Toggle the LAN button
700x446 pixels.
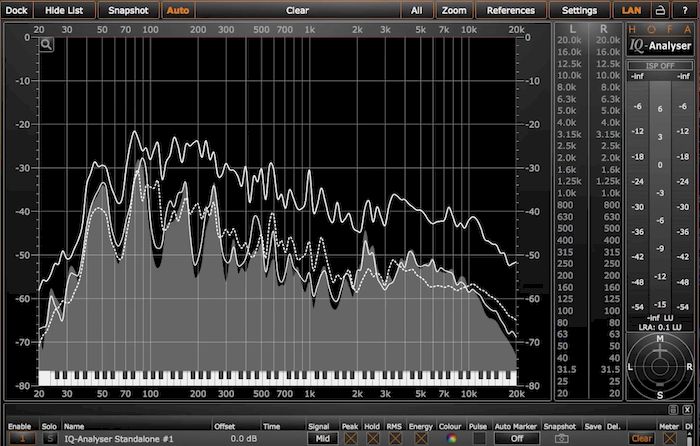coord(631,10)
